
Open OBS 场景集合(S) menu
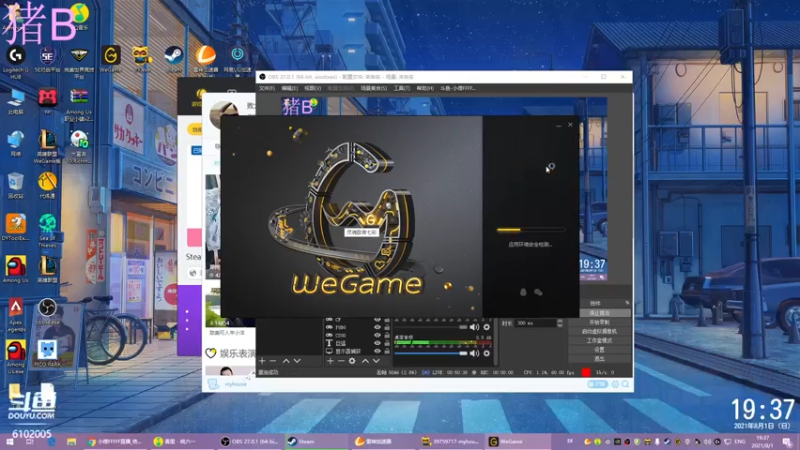tap(373, 88)
